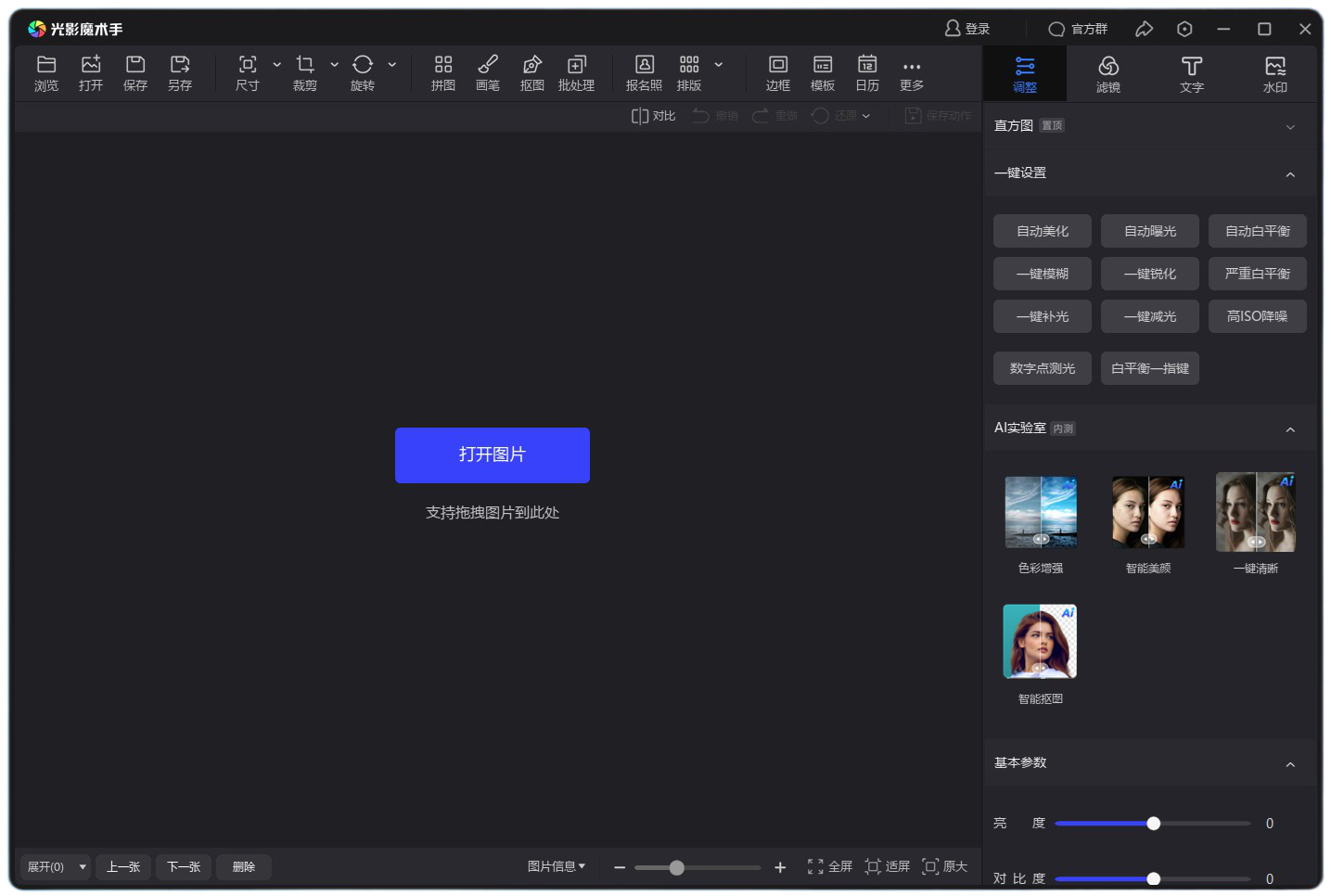Open the 图片信息 dropdown
This screenshot has height=896, width=1331.
click(x=557, y=866)
